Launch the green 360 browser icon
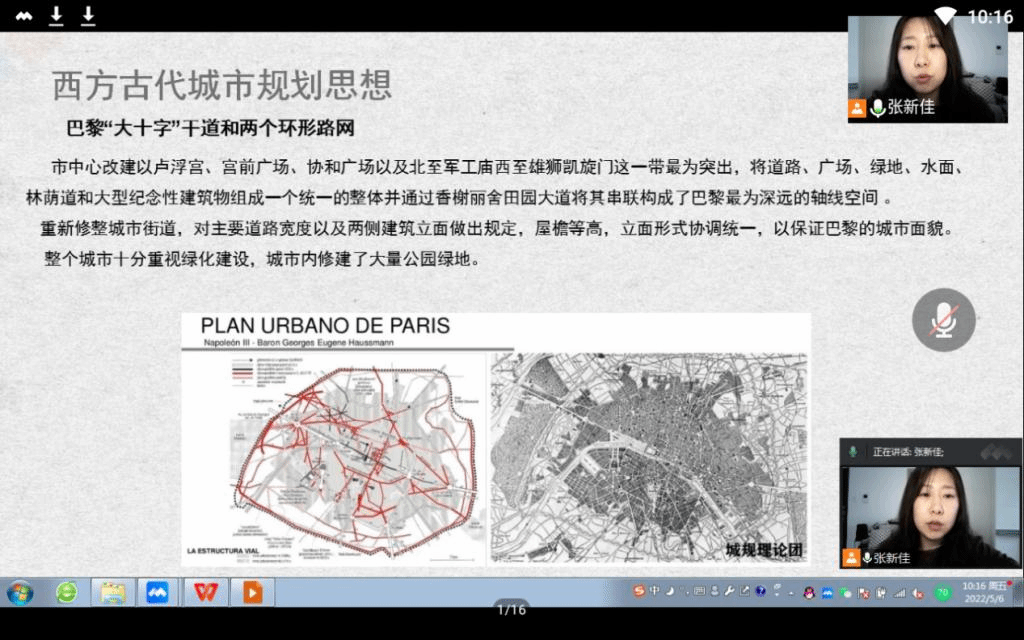Image resolution: width=1024 pixels, height=640 pixels. (x=66, y=593)
